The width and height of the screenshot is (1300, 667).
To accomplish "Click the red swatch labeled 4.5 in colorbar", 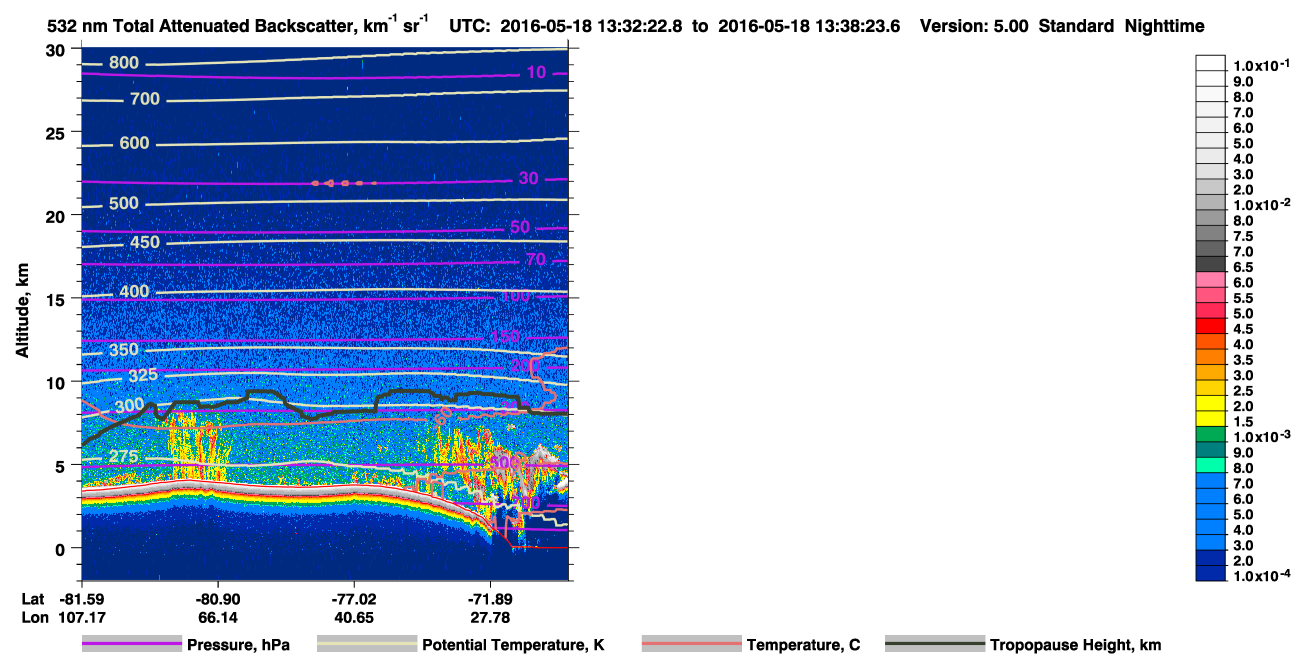I will point(1211,328).
